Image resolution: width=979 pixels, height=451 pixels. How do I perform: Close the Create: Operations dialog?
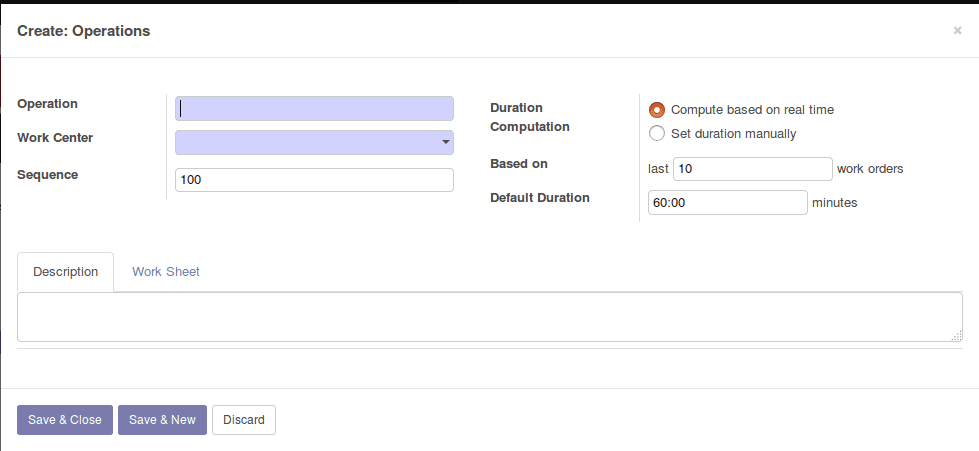(x=957, y=31)
